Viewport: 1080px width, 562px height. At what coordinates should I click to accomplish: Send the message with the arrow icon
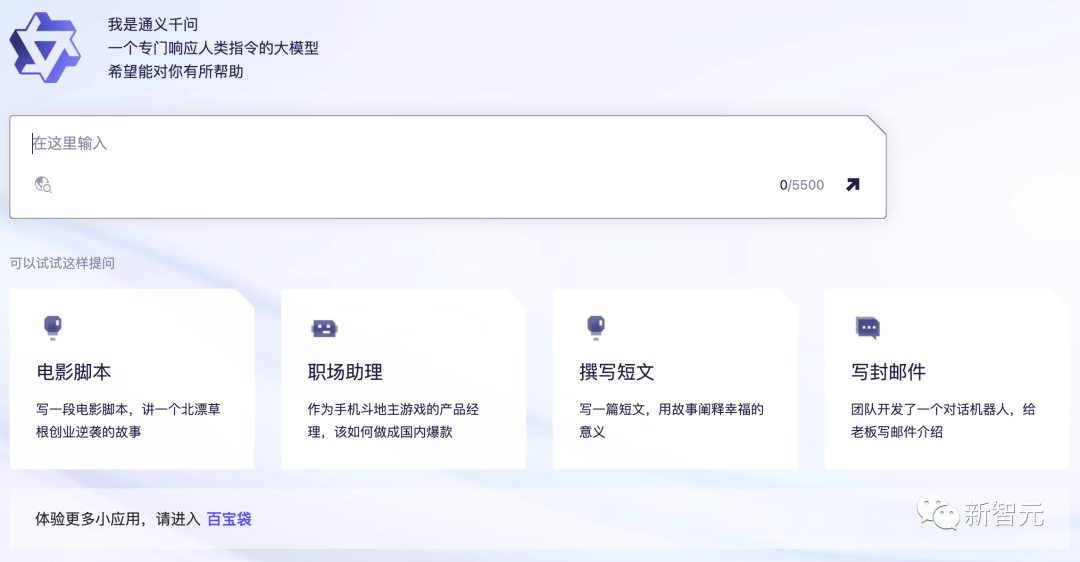point(853,185)
